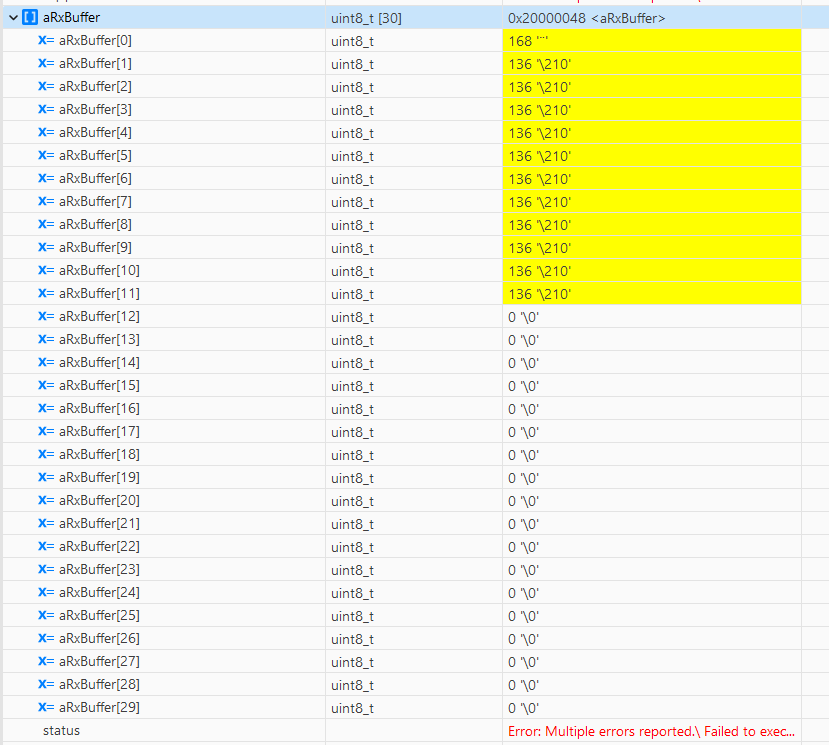Screen dimensions: 829x745
Task: Collapse the aRxBuffer array expander
Action: [x=14, y=18]
